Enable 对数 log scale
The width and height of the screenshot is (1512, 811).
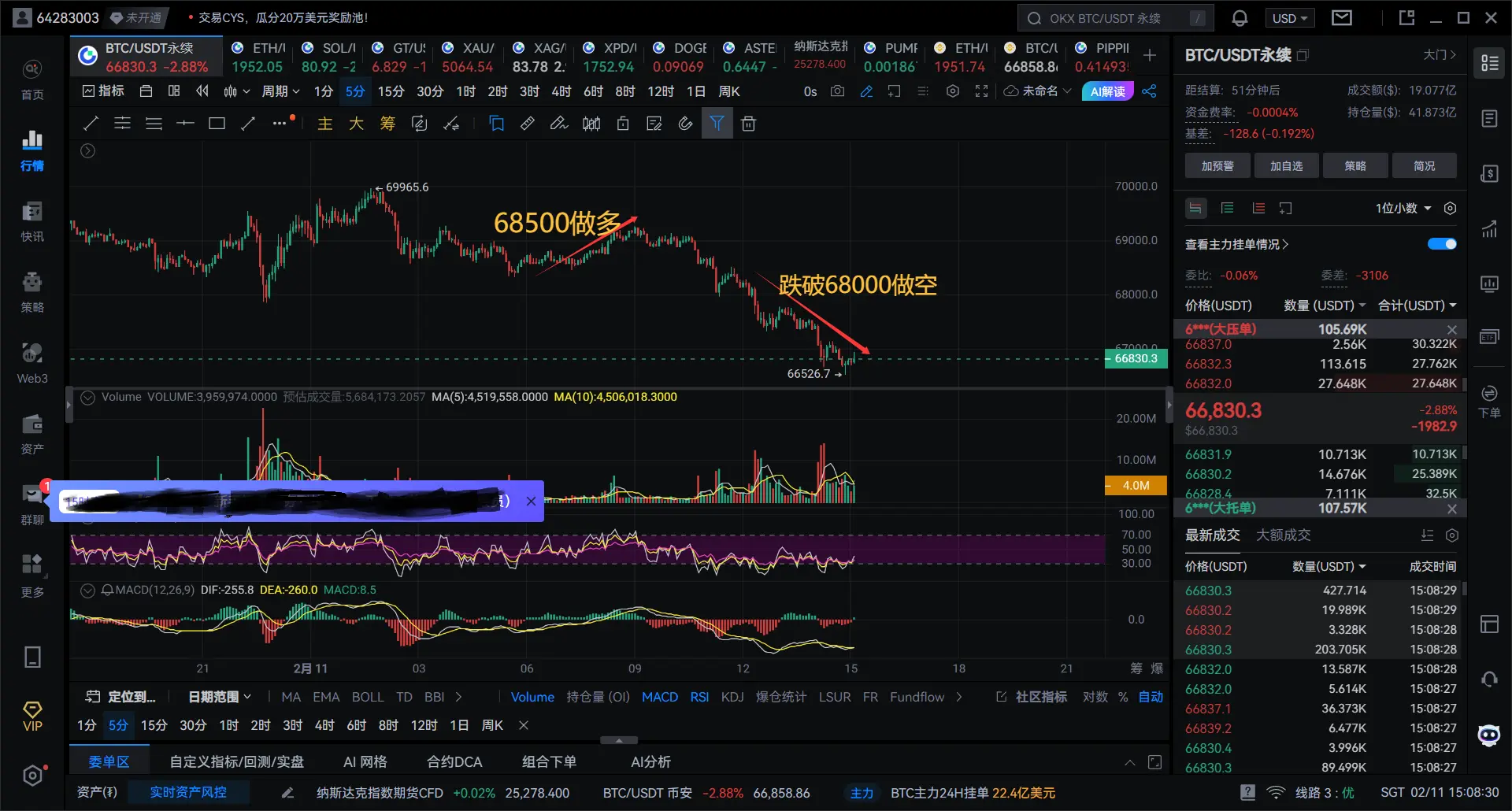1095,697
